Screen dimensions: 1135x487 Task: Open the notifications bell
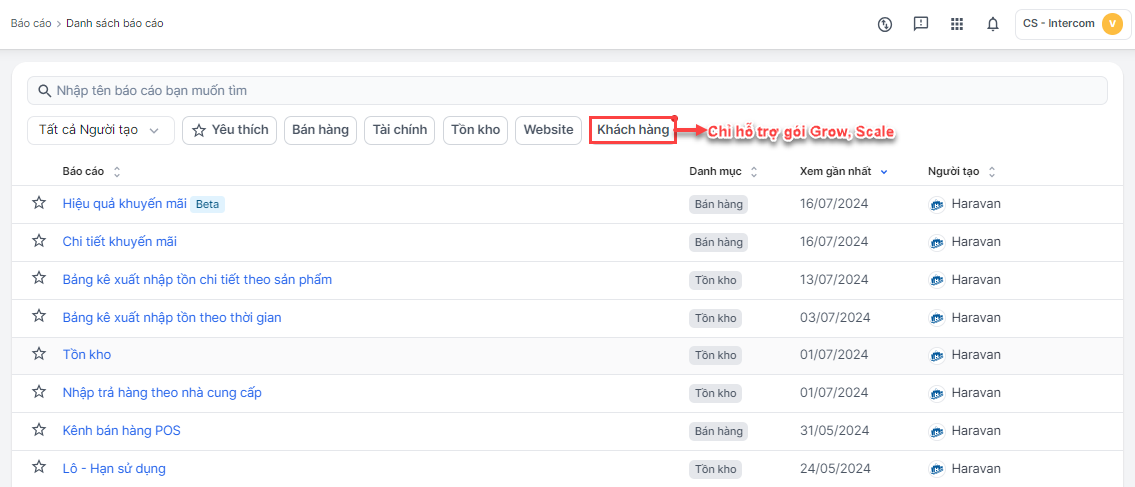pos(993,24)
